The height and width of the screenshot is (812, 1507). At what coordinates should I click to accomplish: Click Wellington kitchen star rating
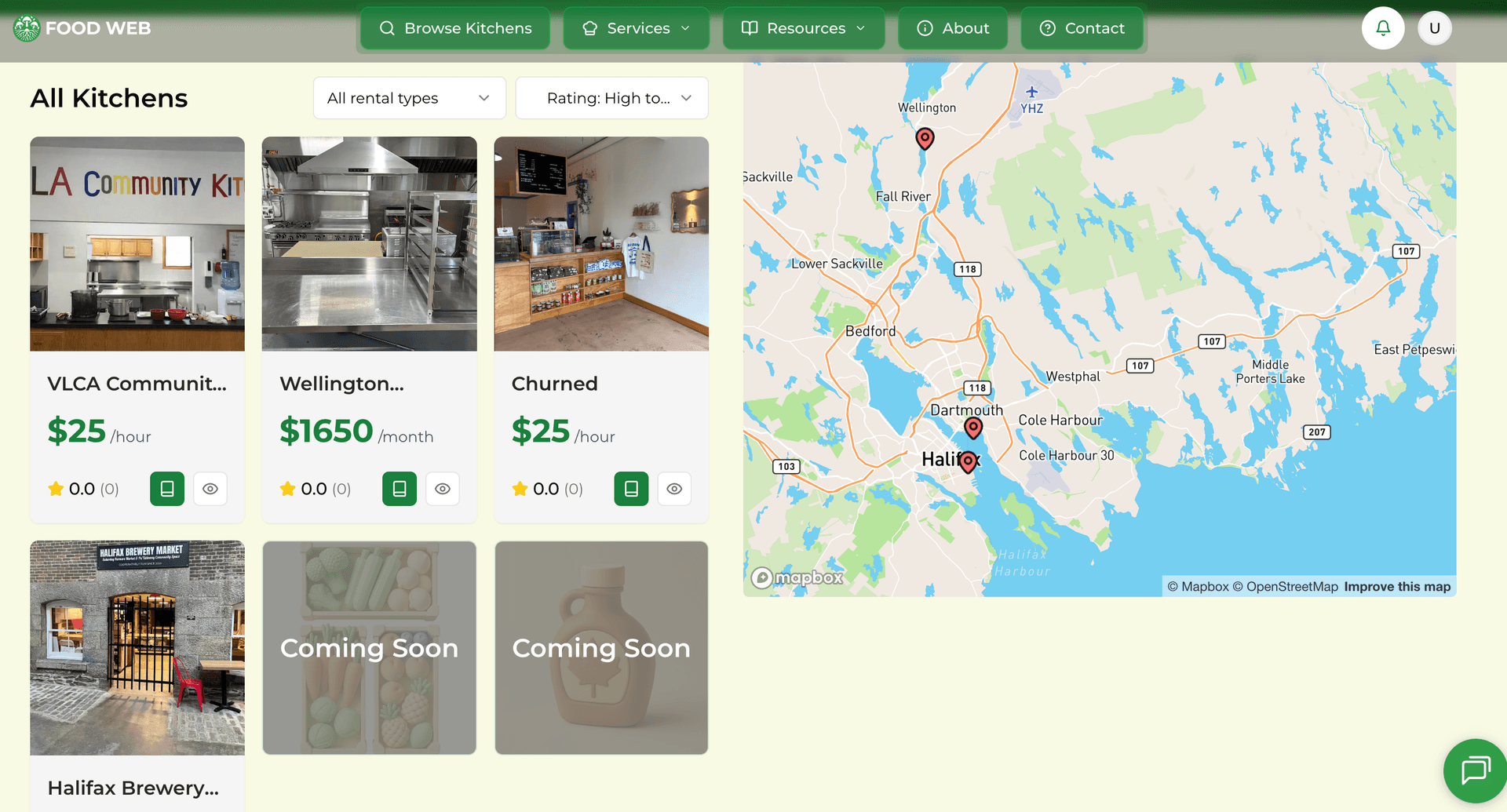tap(316, 489)
